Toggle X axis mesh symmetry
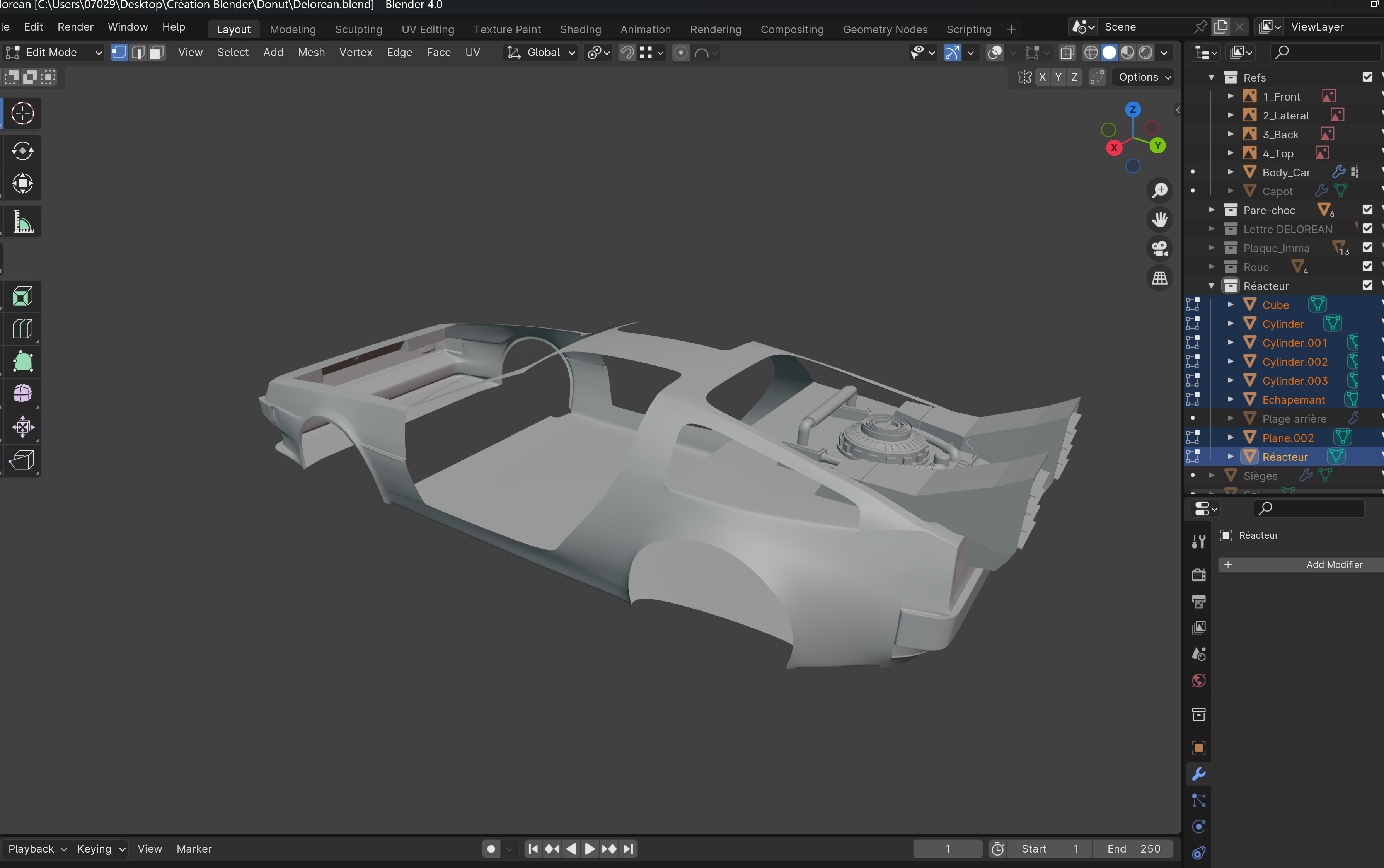Image resolution: width=1384 pixels, height=868 pixels. tap(1043, 77)
